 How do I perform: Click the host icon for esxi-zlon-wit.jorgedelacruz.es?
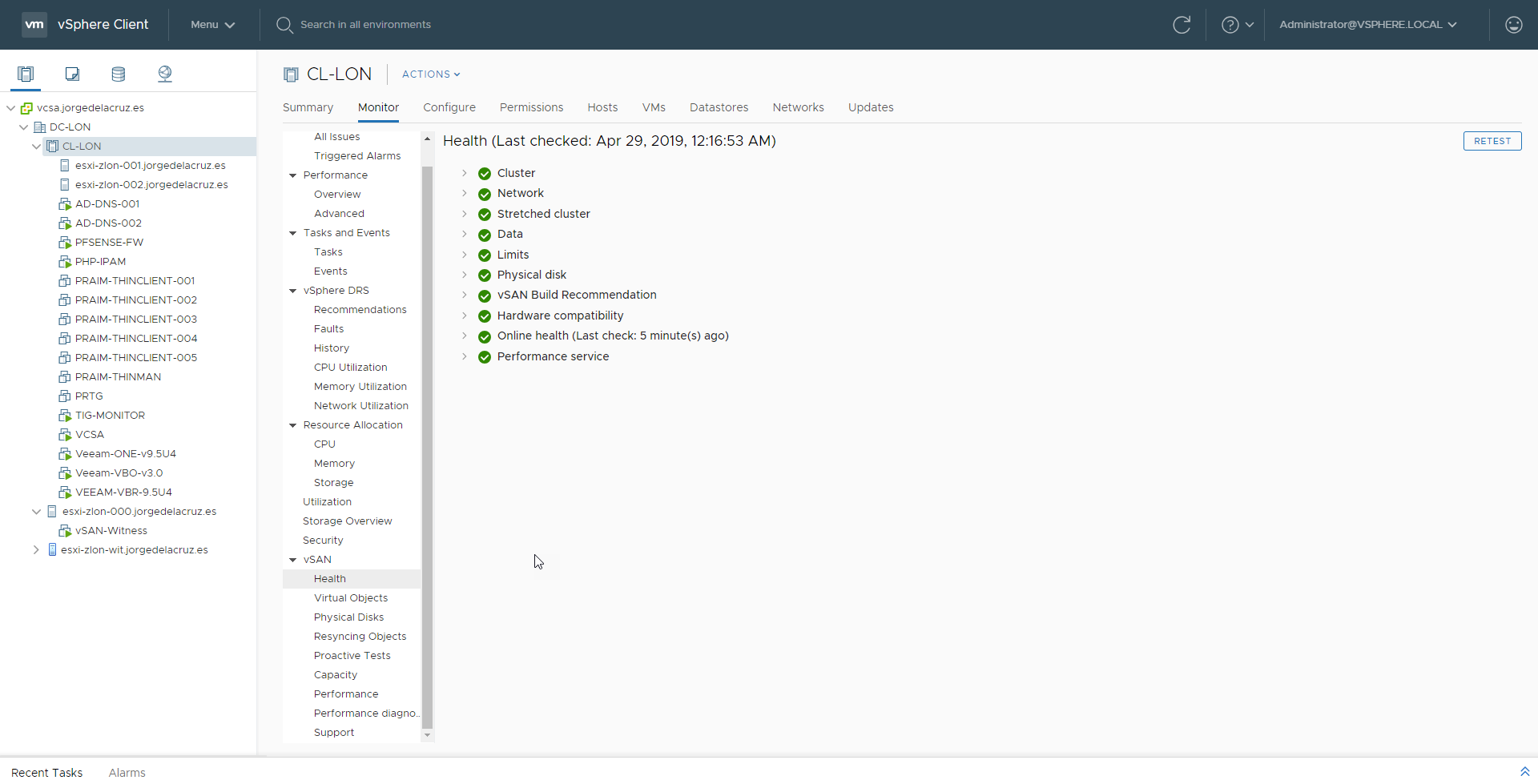click(52, 550)
